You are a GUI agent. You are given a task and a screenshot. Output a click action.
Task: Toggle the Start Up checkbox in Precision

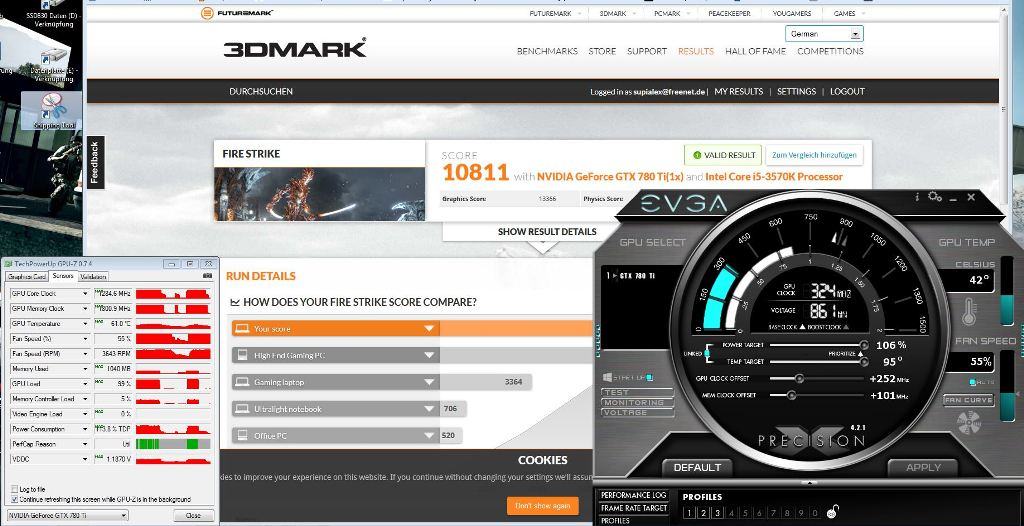pos(650,378)
